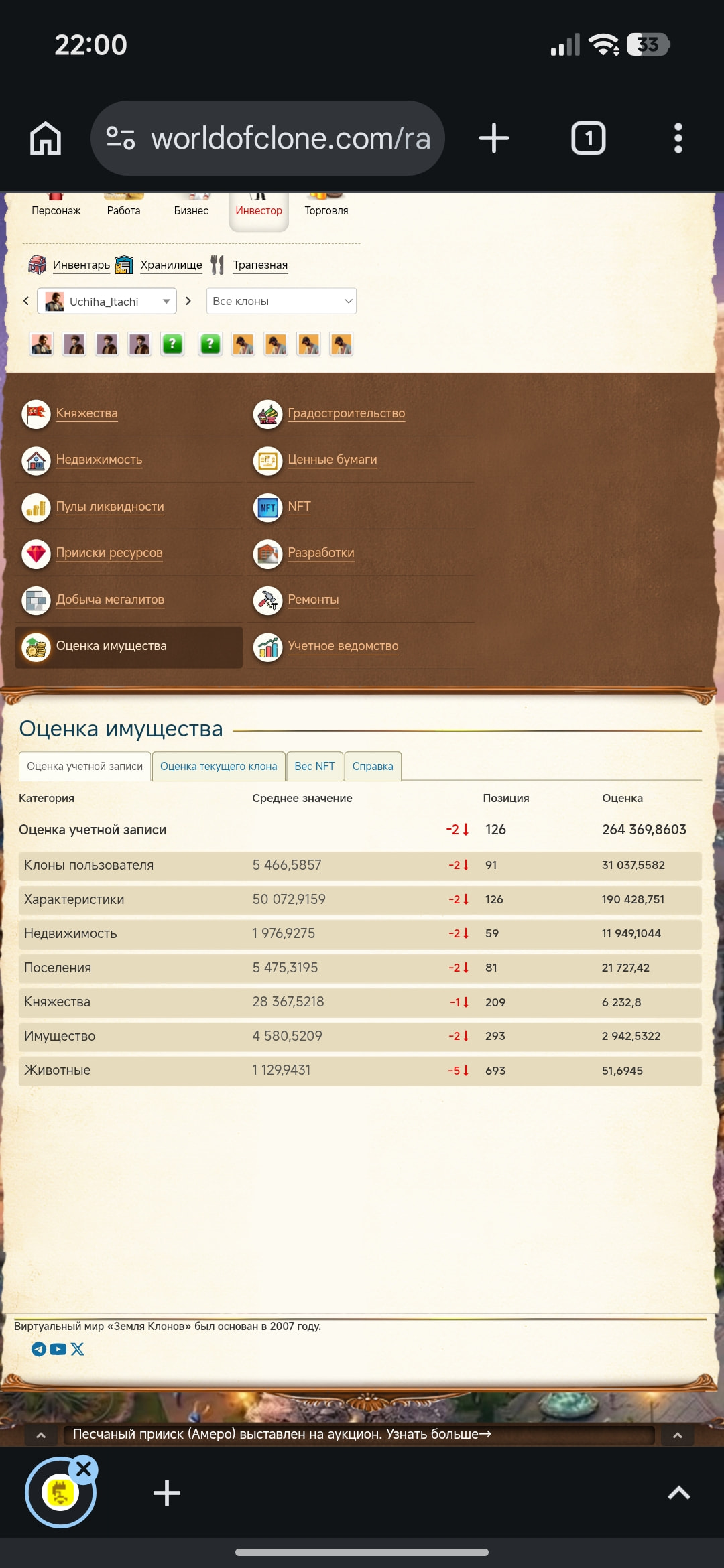
Task: Expand the news ticker with right chevron
Action: 677,1435
